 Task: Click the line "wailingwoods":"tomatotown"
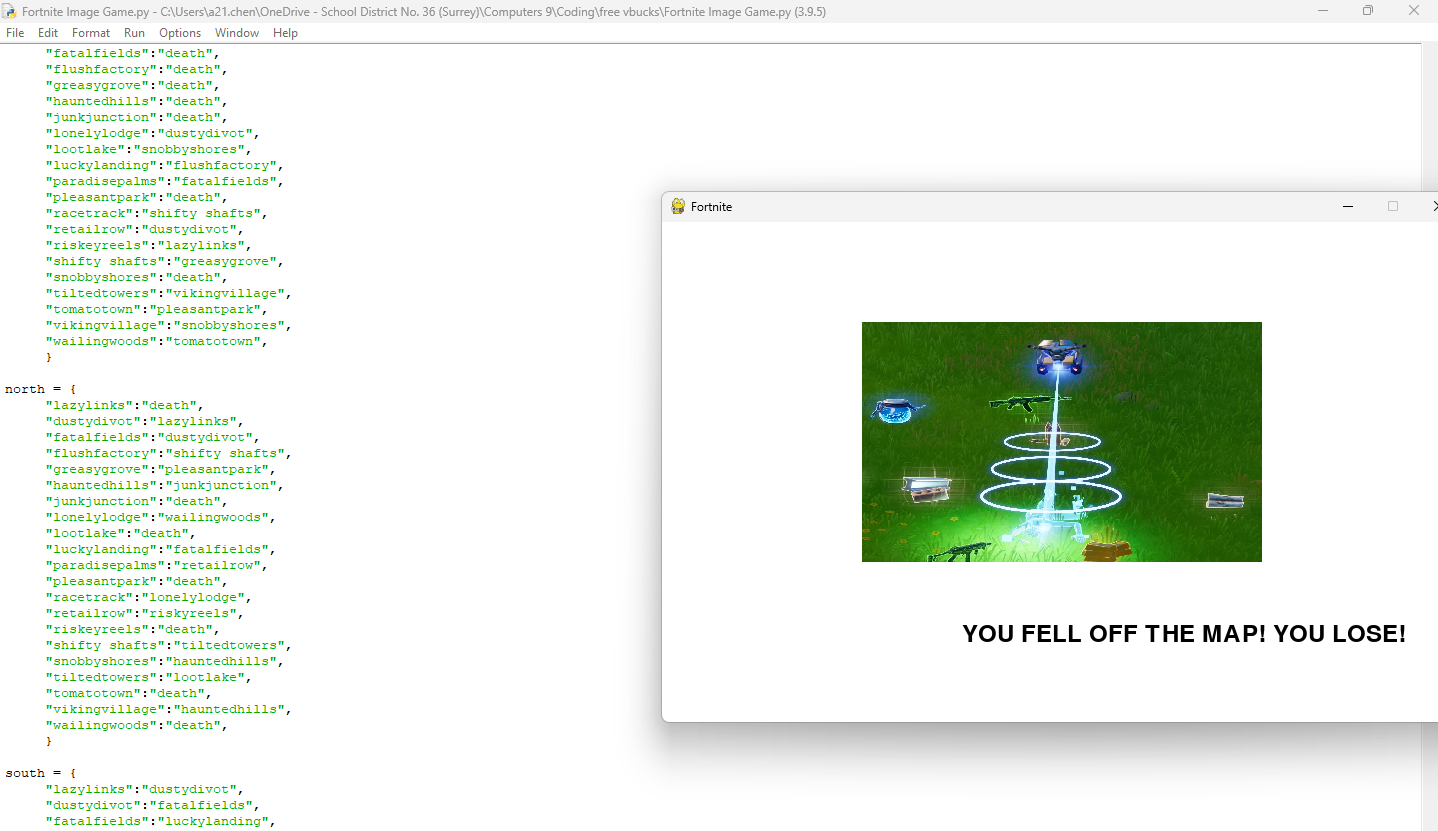[156, 341]
